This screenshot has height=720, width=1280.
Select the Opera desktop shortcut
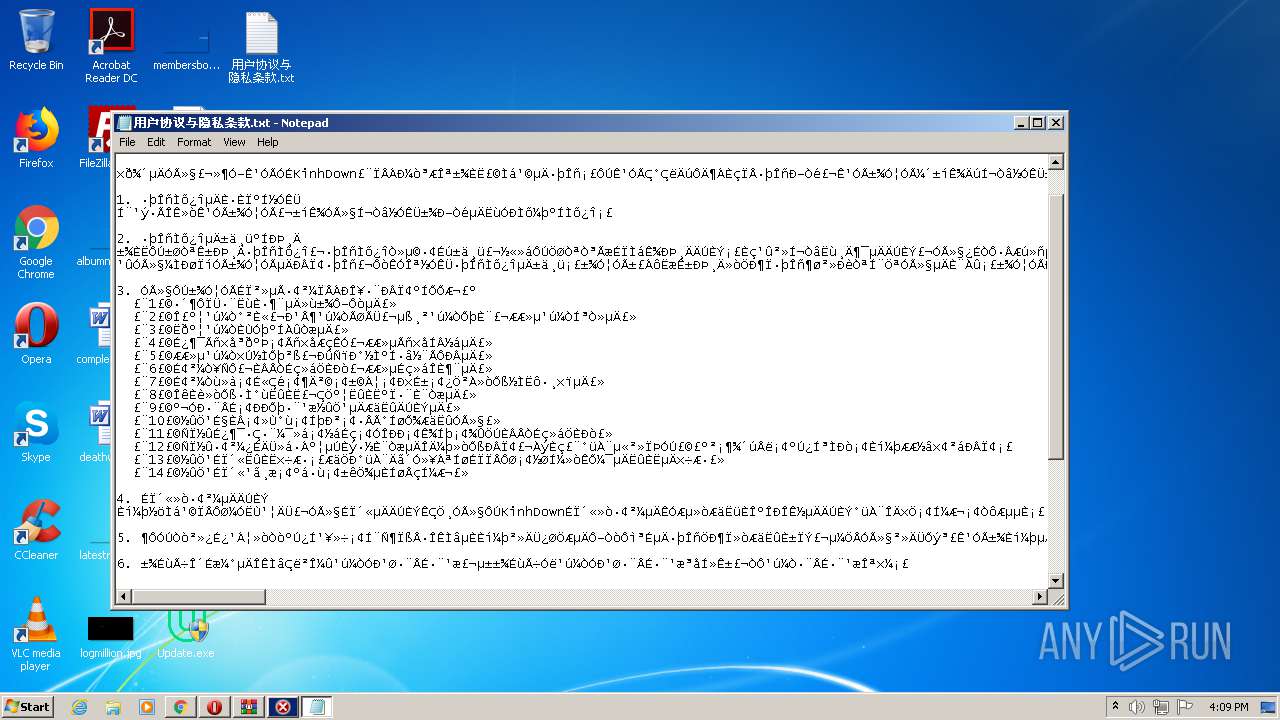[x=36, y=333]
